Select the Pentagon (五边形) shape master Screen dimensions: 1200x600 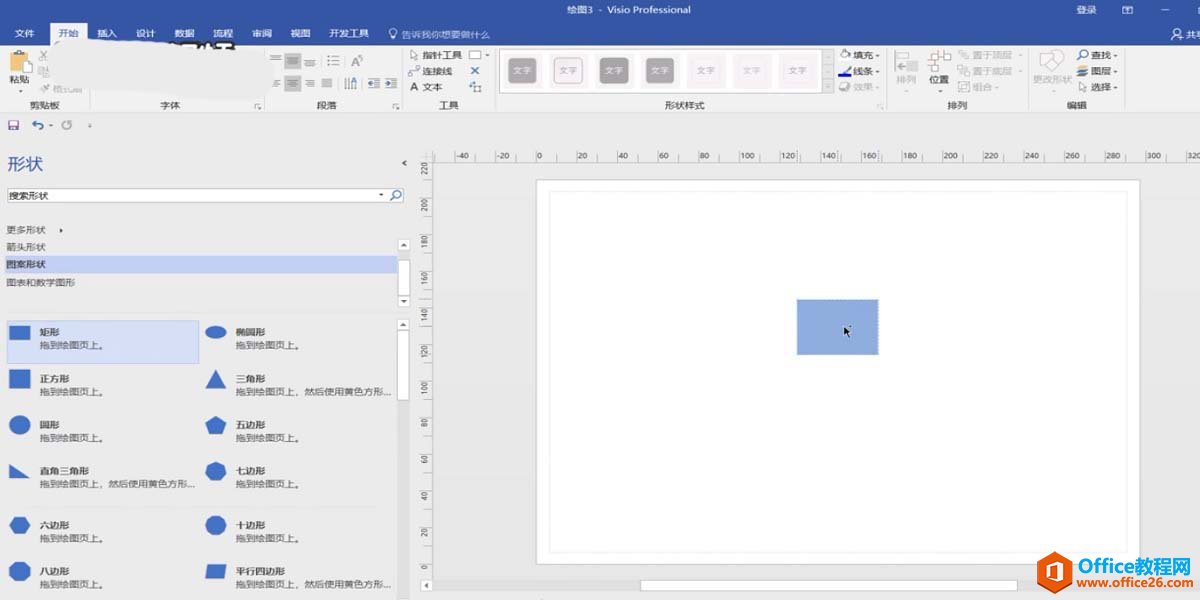point(216,425)
